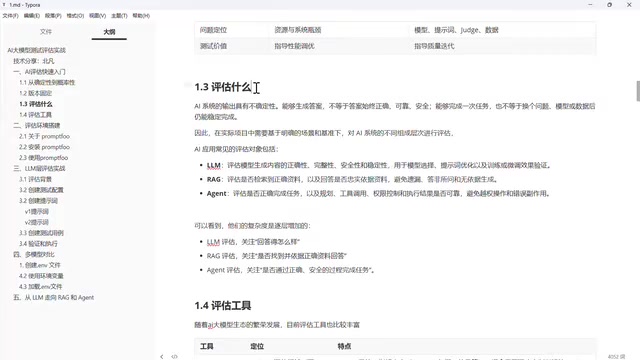The width and height of the screenshot is (640, 360).
Task: Select outline item 一、AI评估快速入门
Action: coord(39,71)
